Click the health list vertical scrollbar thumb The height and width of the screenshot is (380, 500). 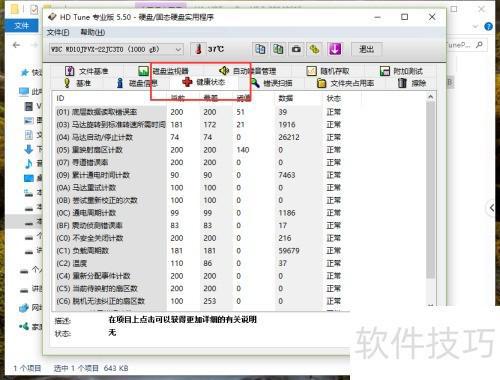coord(430,190)
